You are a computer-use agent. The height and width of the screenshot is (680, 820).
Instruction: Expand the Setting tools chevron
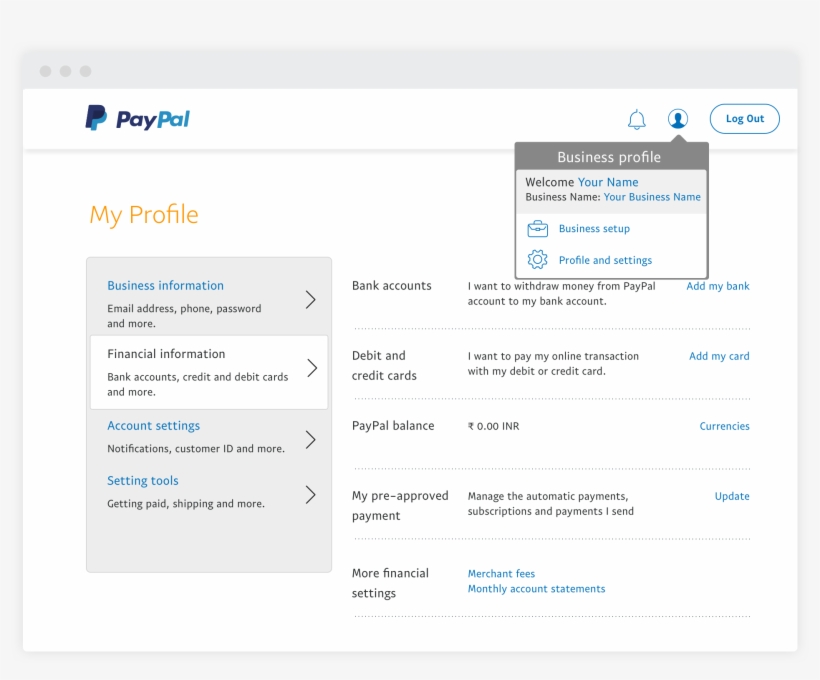310,494
